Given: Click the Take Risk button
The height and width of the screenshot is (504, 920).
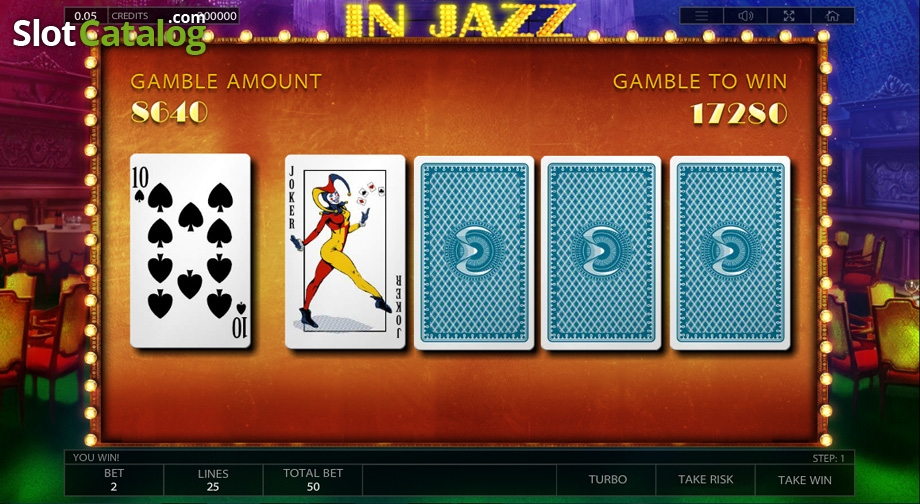Looking at the screenshot, I should 705,479.
